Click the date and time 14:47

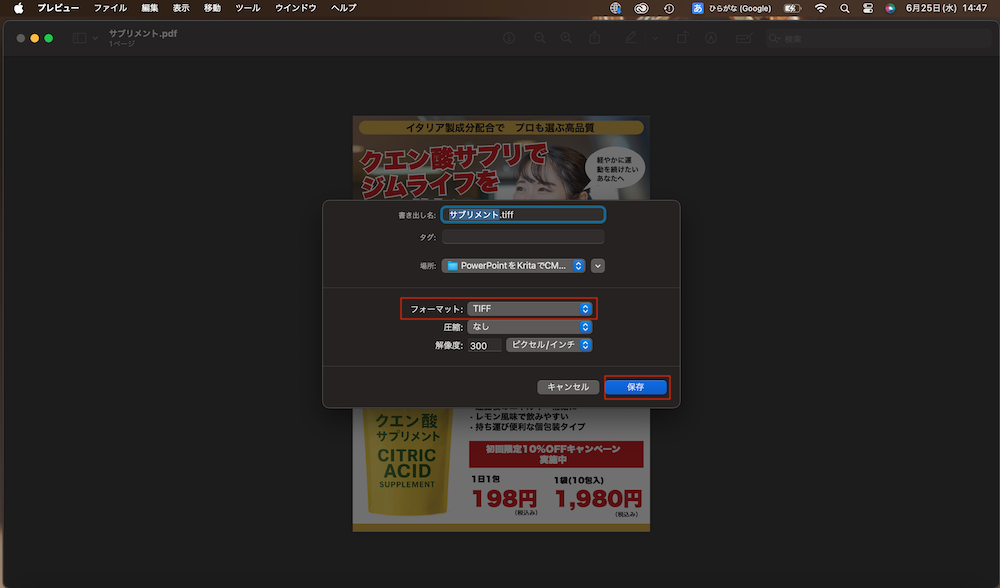point(946,8)
